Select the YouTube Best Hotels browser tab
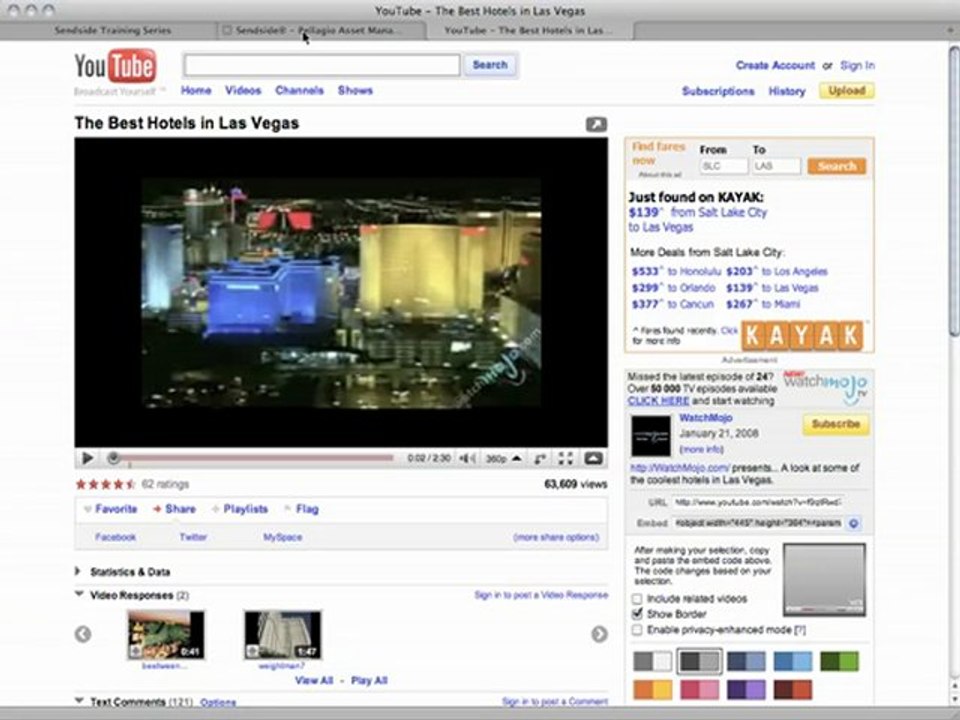The image size is (960, 720). point(529,30)
